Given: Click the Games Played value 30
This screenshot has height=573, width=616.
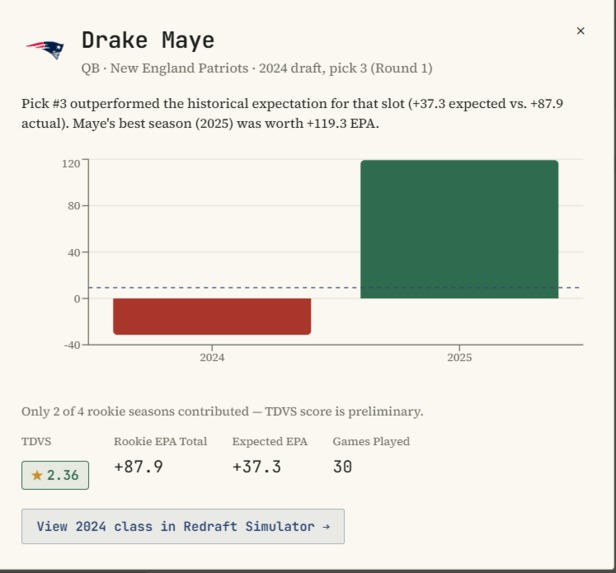Looking at the screenshot, I should click(343, 467).
